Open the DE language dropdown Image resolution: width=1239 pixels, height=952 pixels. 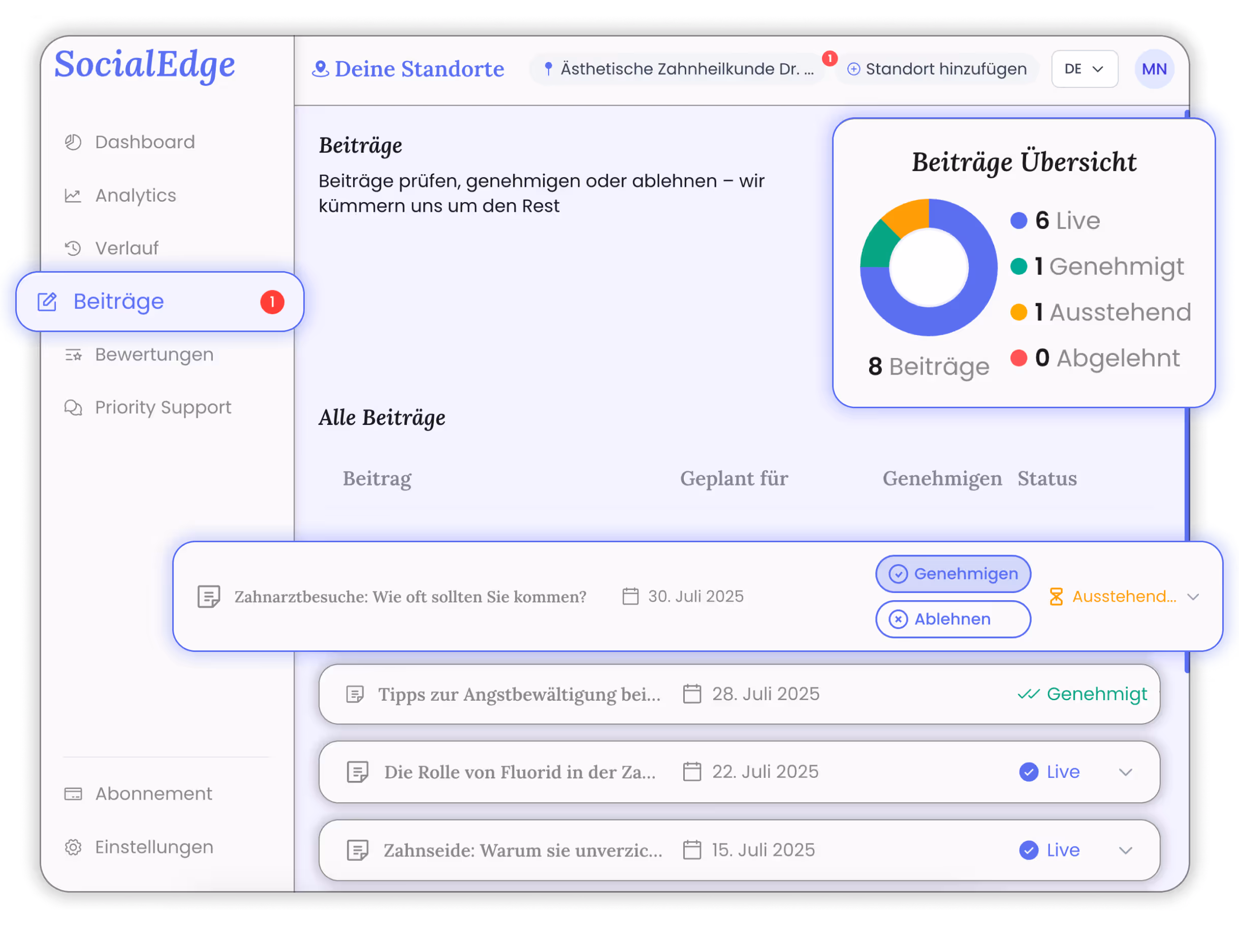[1084, 69]
